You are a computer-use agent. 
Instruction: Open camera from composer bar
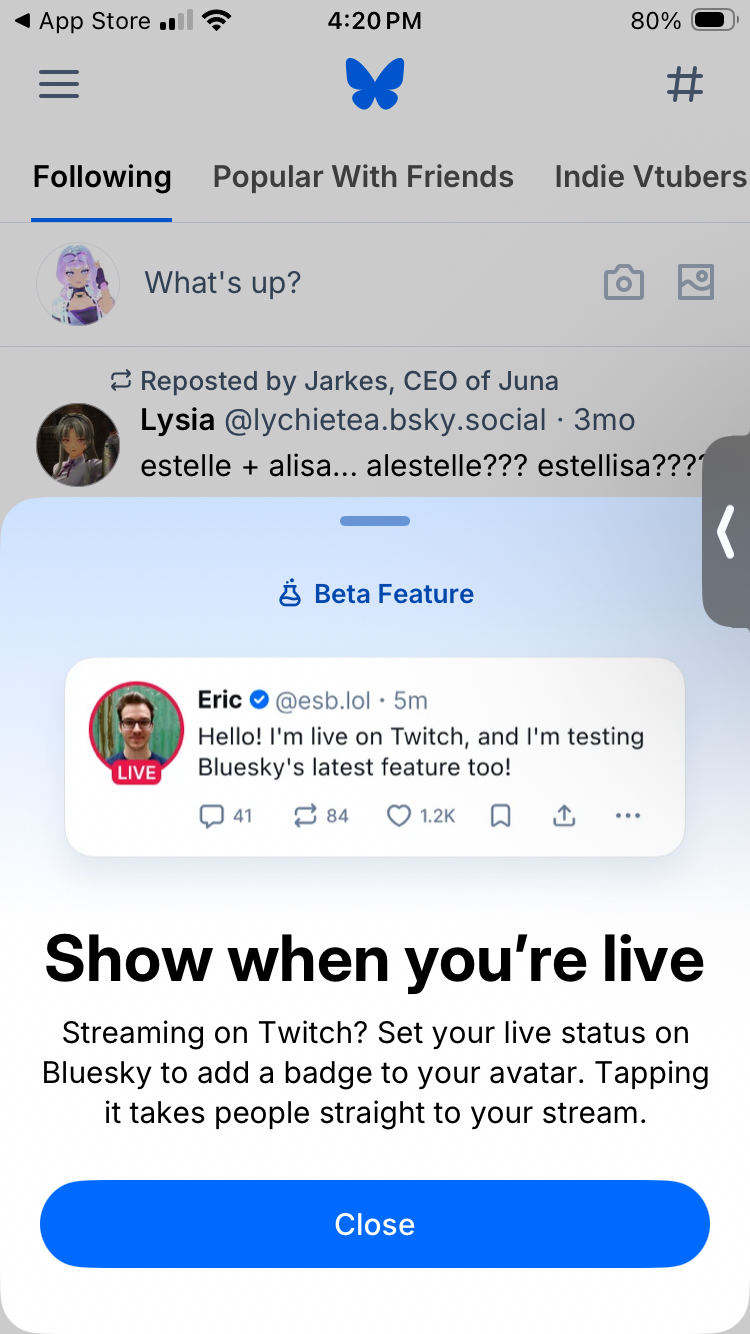pos(624,283)
